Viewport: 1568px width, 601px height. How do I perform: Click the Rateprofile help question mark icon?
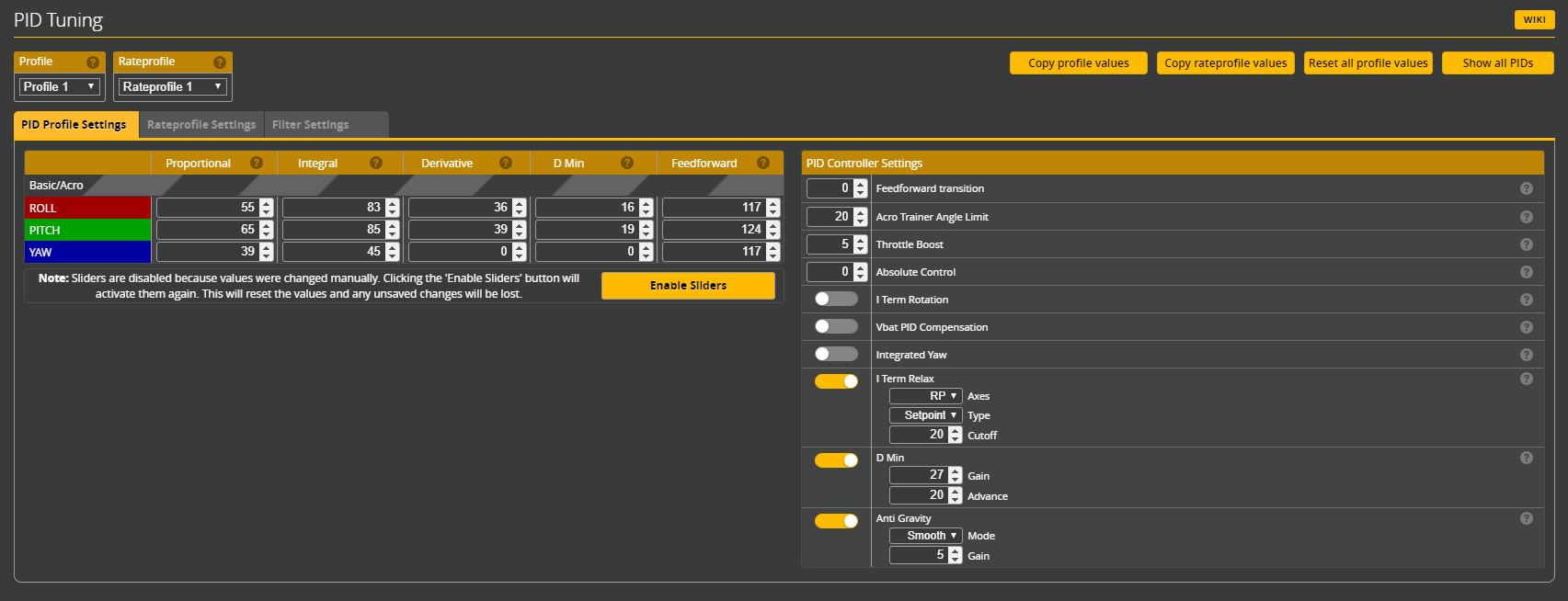219,62
